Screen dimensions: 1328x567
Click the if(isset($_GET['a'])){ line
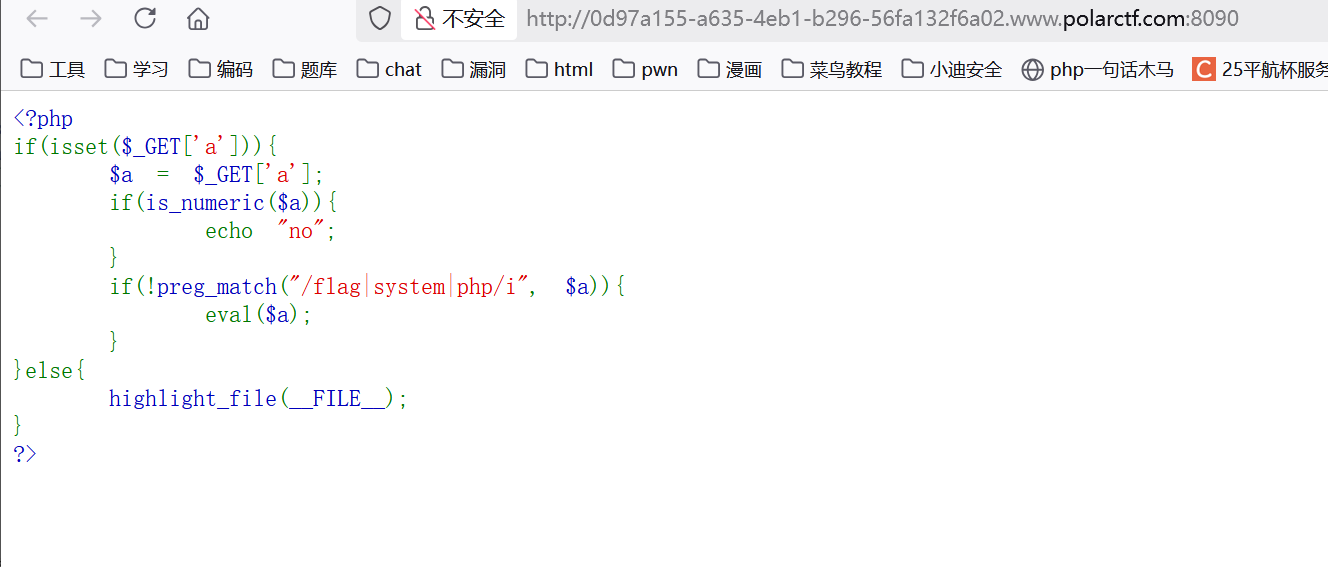(146, 147)
